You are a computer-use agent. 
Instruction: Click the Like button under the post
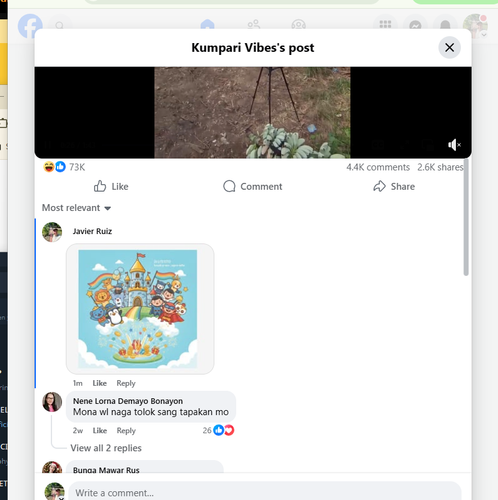coord(111,186)
